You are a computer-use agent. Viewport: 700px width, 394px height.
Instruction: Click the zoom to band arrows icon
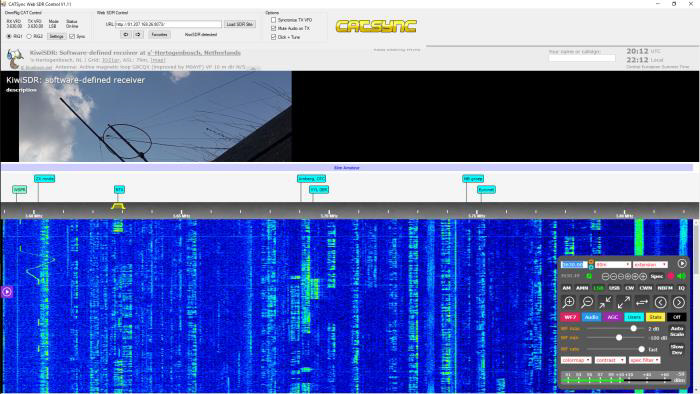pyautogui.click(x=605, y=302)
